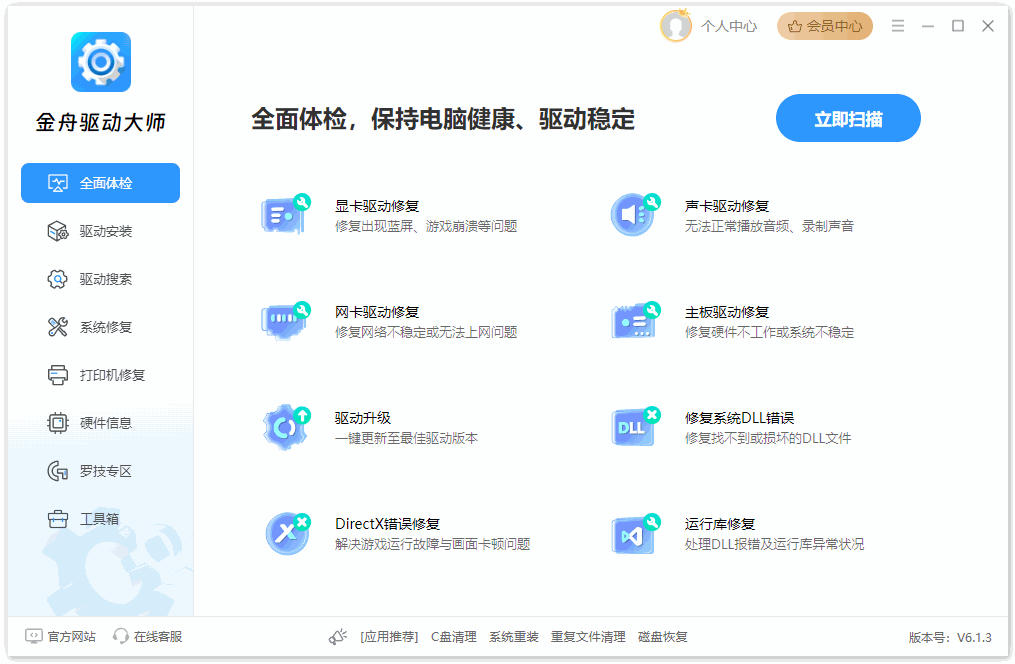The image size is (1015, 664).
Task: Maximize the 金舟驱动大师 window
Action: click(958, 26)
